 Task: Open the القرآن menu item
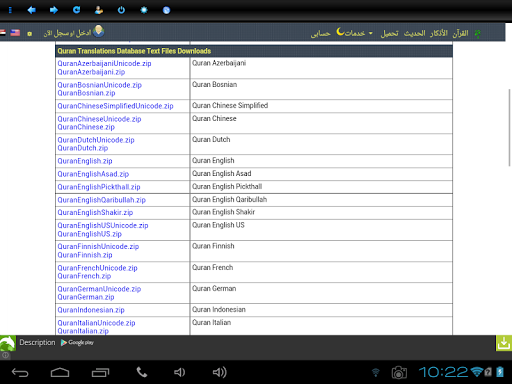click(x=460, y=33)
